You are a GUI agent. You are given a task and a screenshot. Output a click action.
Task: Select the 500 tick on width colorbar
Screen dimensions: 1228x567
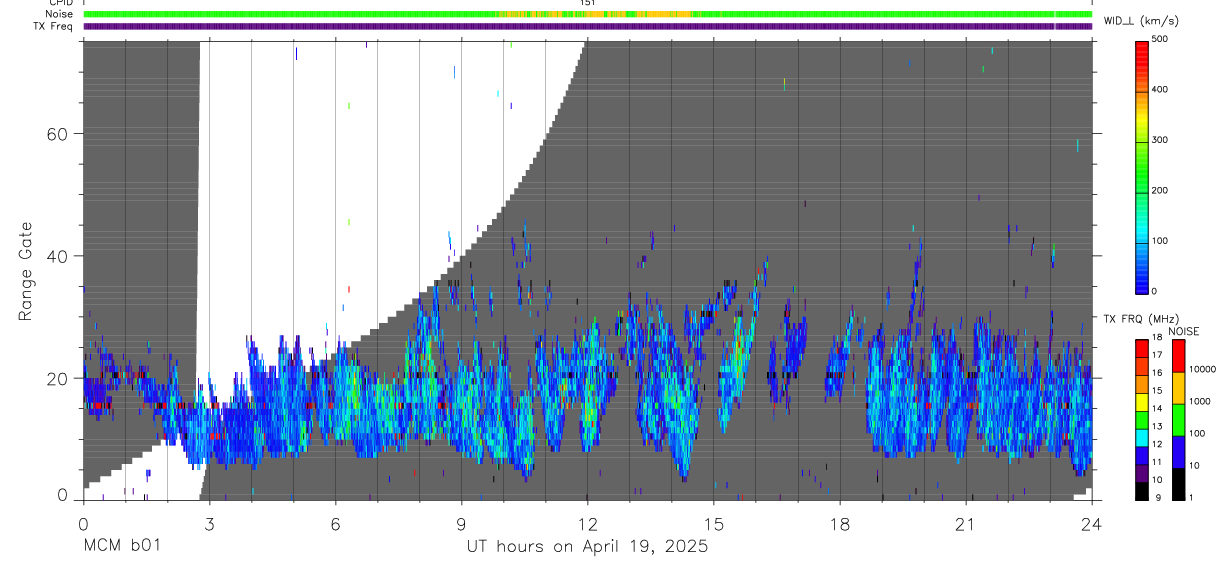point(1161,39)
